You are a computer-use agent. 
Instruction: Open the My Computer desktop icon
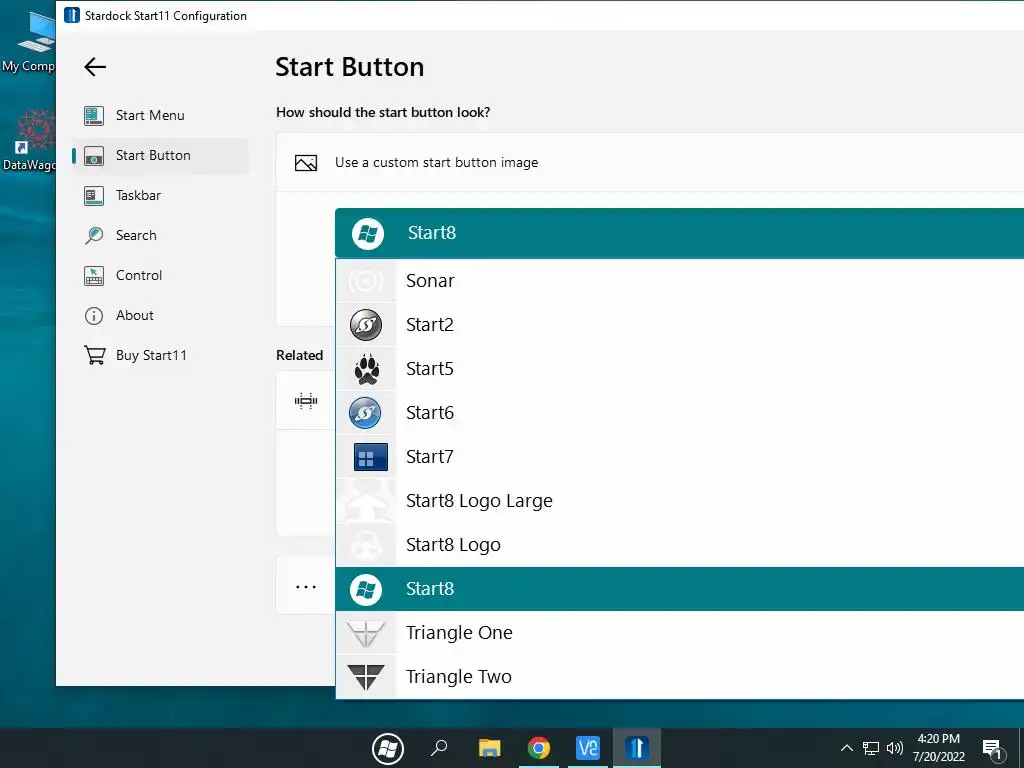[28, 40]
